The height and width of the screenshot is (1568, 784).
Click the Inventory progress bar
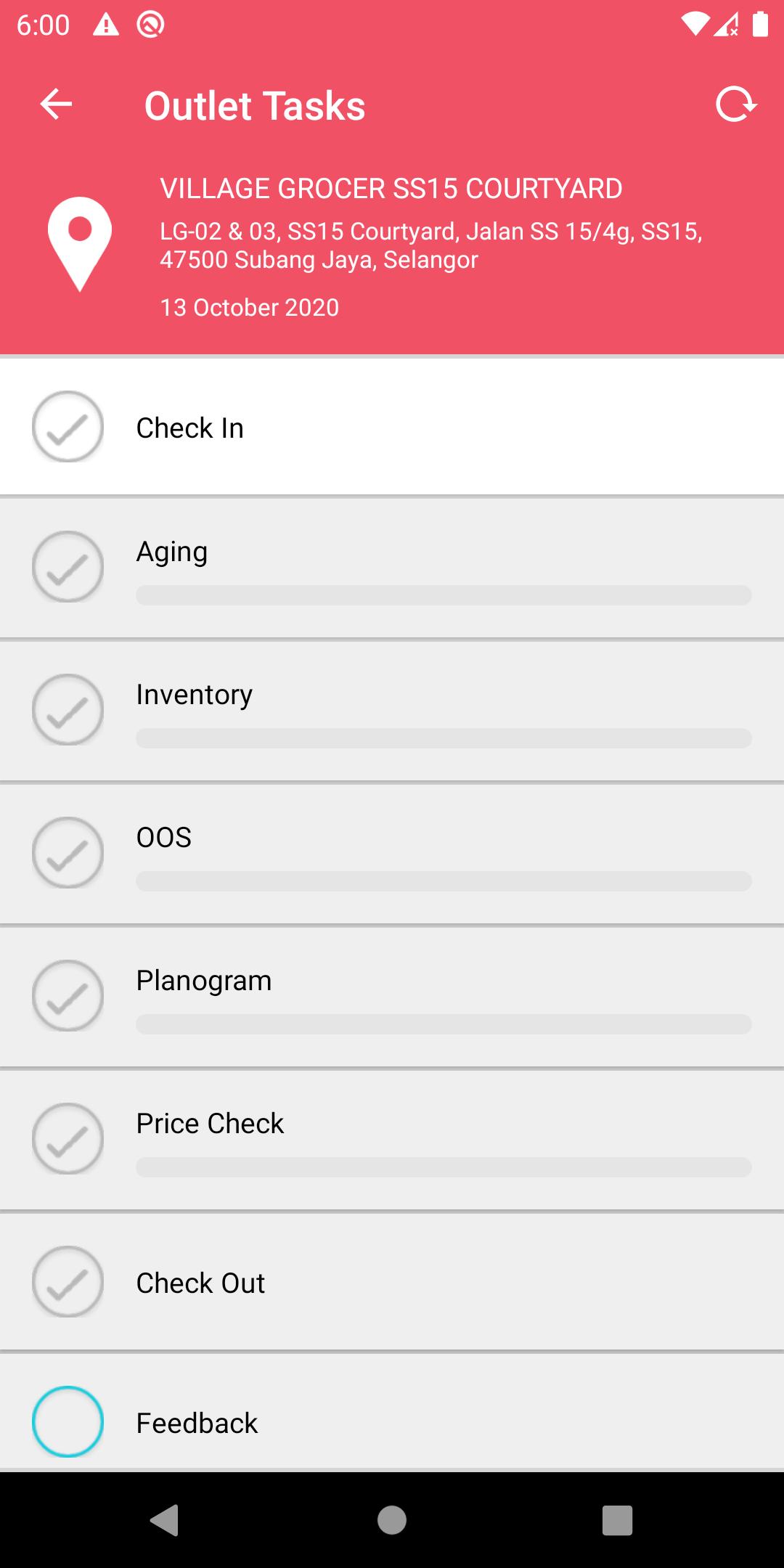[444, 738]
